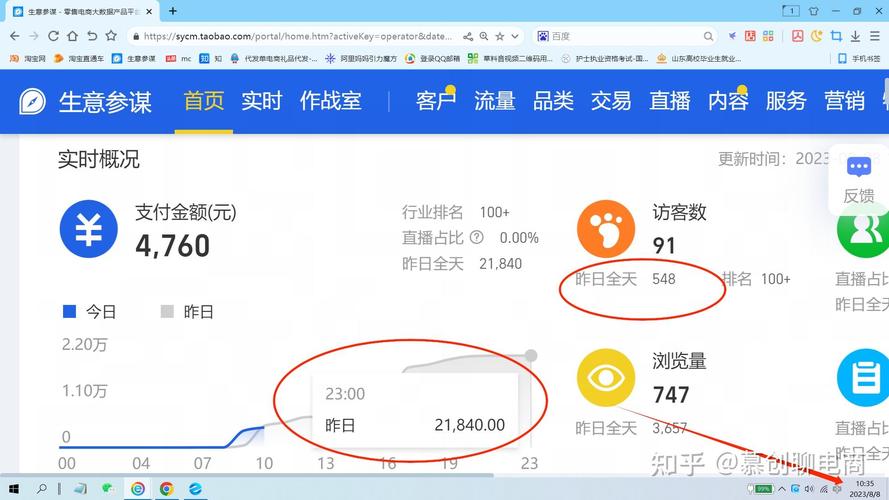Screen dimensions: 889x500
Task: Open the 品类 menu
Action: click(x=553, y=101)
